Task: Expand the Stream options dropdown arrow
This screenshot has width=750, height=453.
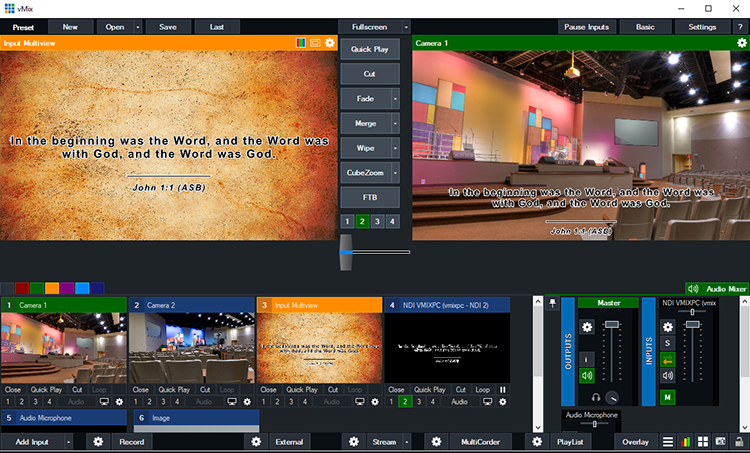Action: click(407, 441)
